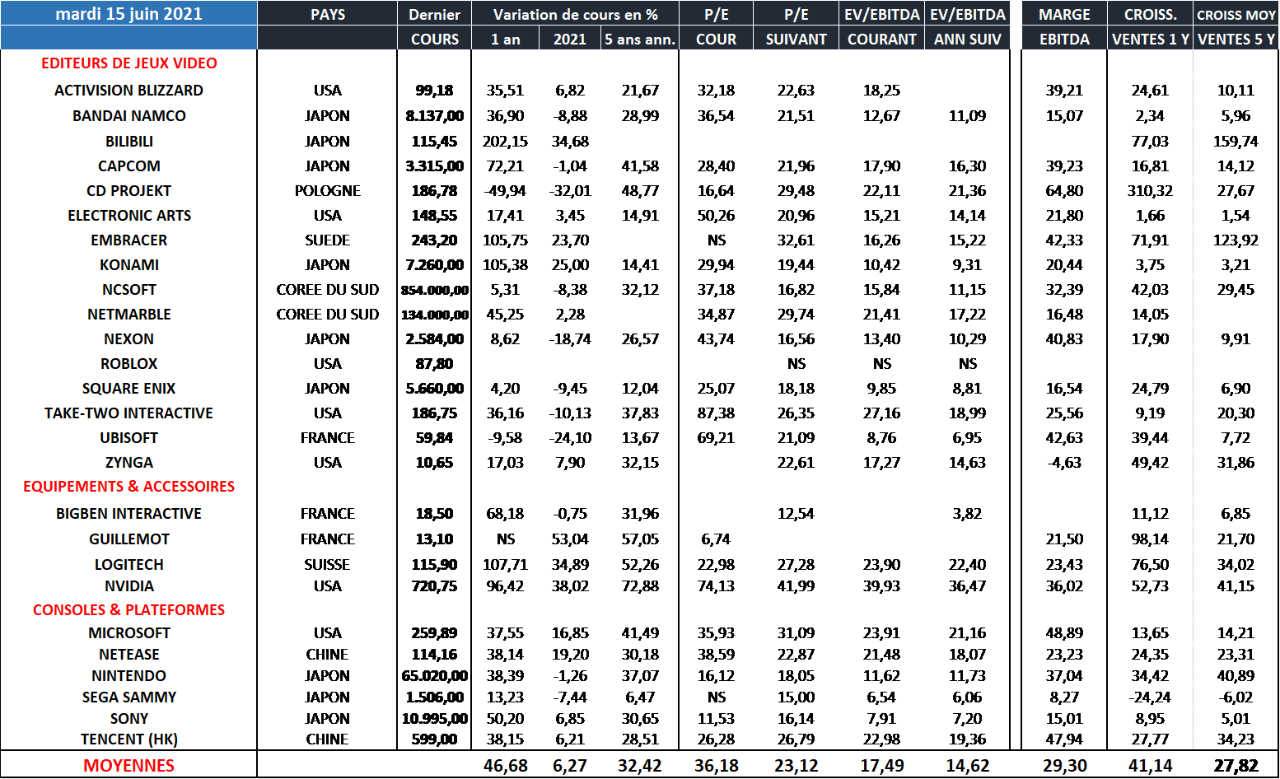Select the CAPCOM company cell
1280x779 pixels.
click(x=129, y=166)
